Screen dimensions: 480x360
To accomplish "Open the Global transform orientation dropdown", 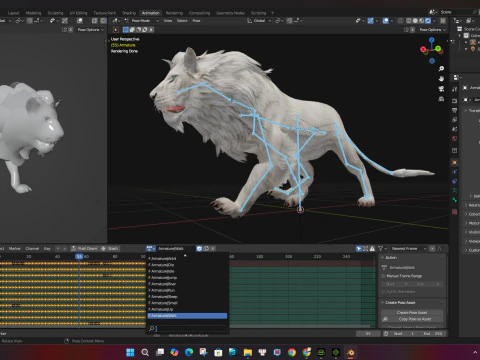I will (x=259, y=21).
